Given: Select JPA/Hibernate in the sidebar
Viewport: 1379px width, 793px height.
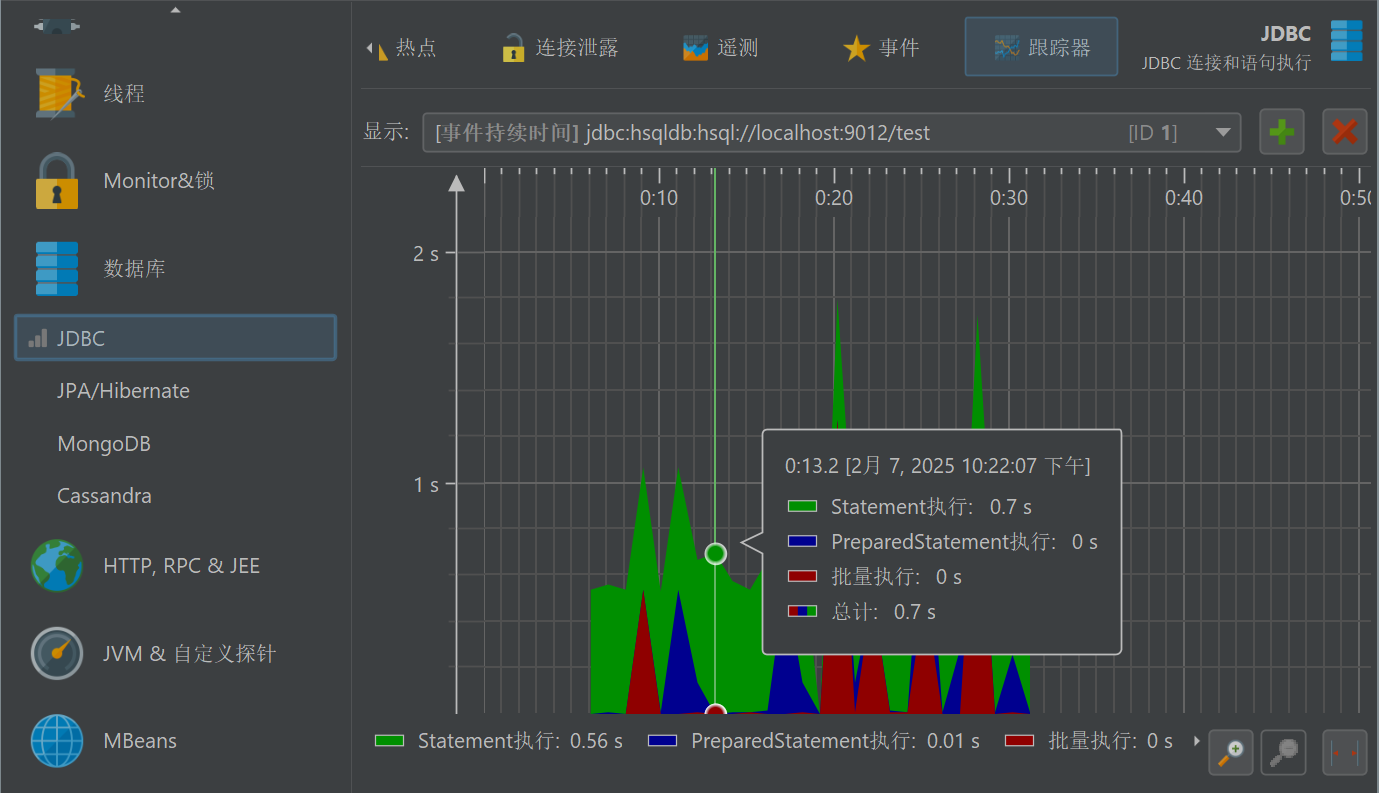Looking at the screenshot, I should pyautogui.click(x=123, y=391).
